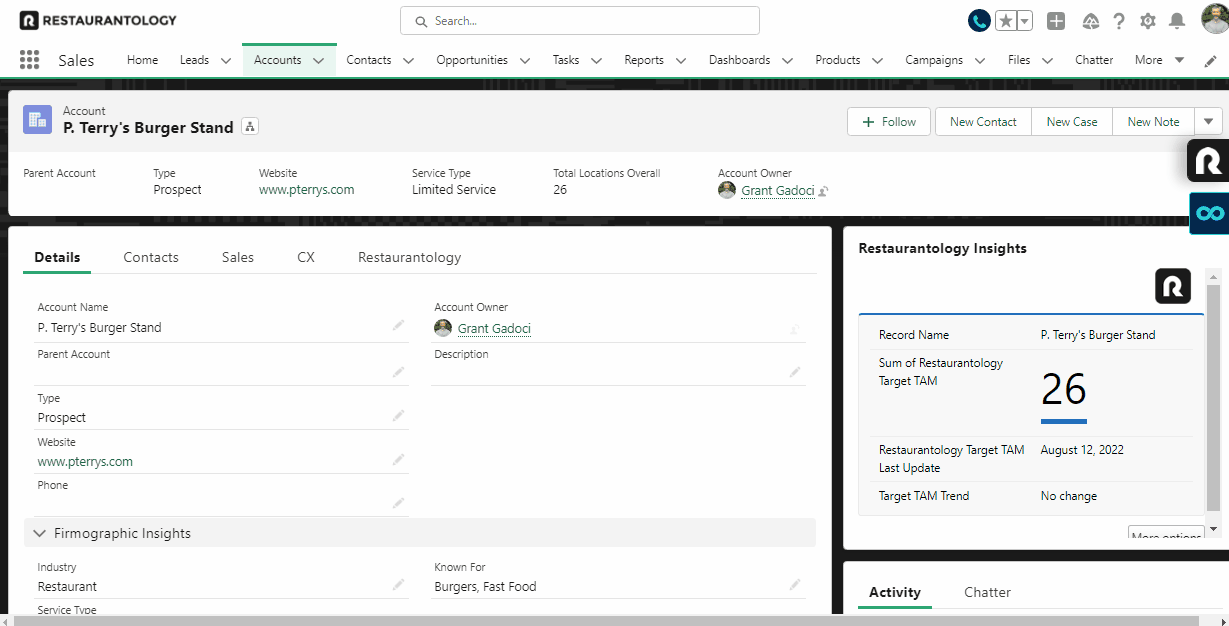Open www.pterrys.com link in header highlights
Viewport: 1229px width, 626px height.
306,189
